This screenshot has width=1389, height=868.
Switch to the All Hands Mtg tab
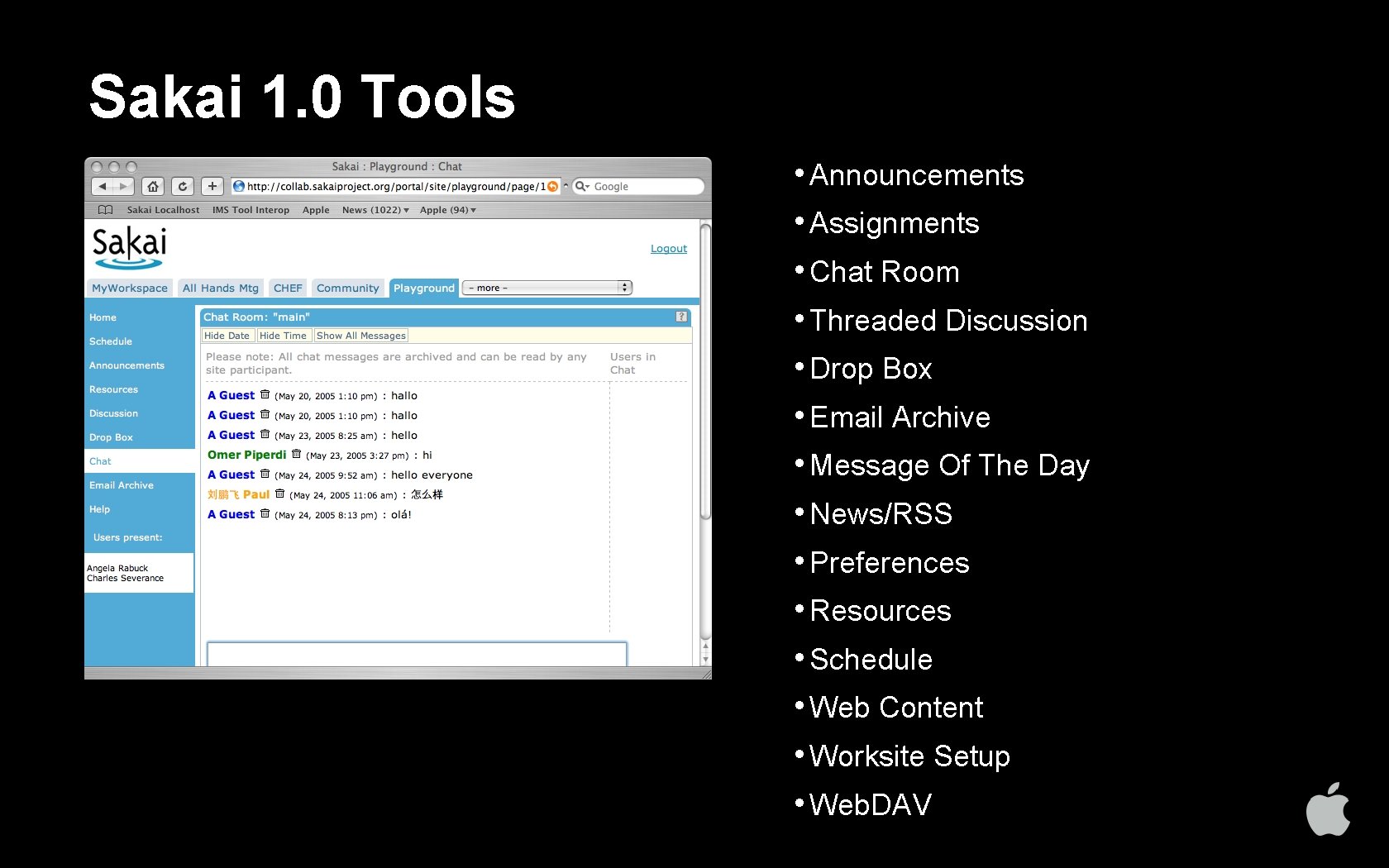(221, 288)
